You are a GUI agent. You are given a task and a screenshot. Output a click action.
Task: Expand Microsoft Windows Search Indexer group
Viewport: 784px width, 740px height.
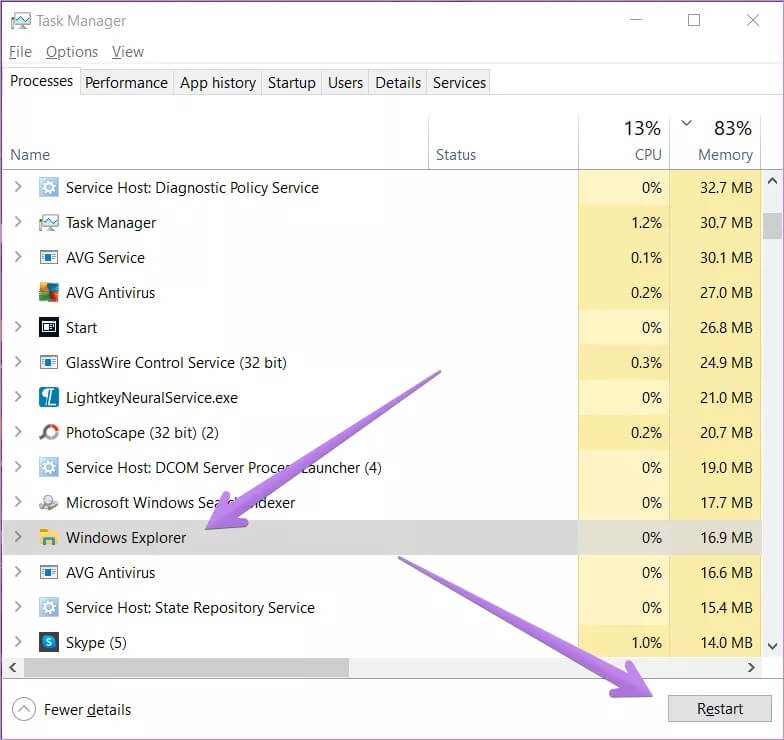(18, 502)
